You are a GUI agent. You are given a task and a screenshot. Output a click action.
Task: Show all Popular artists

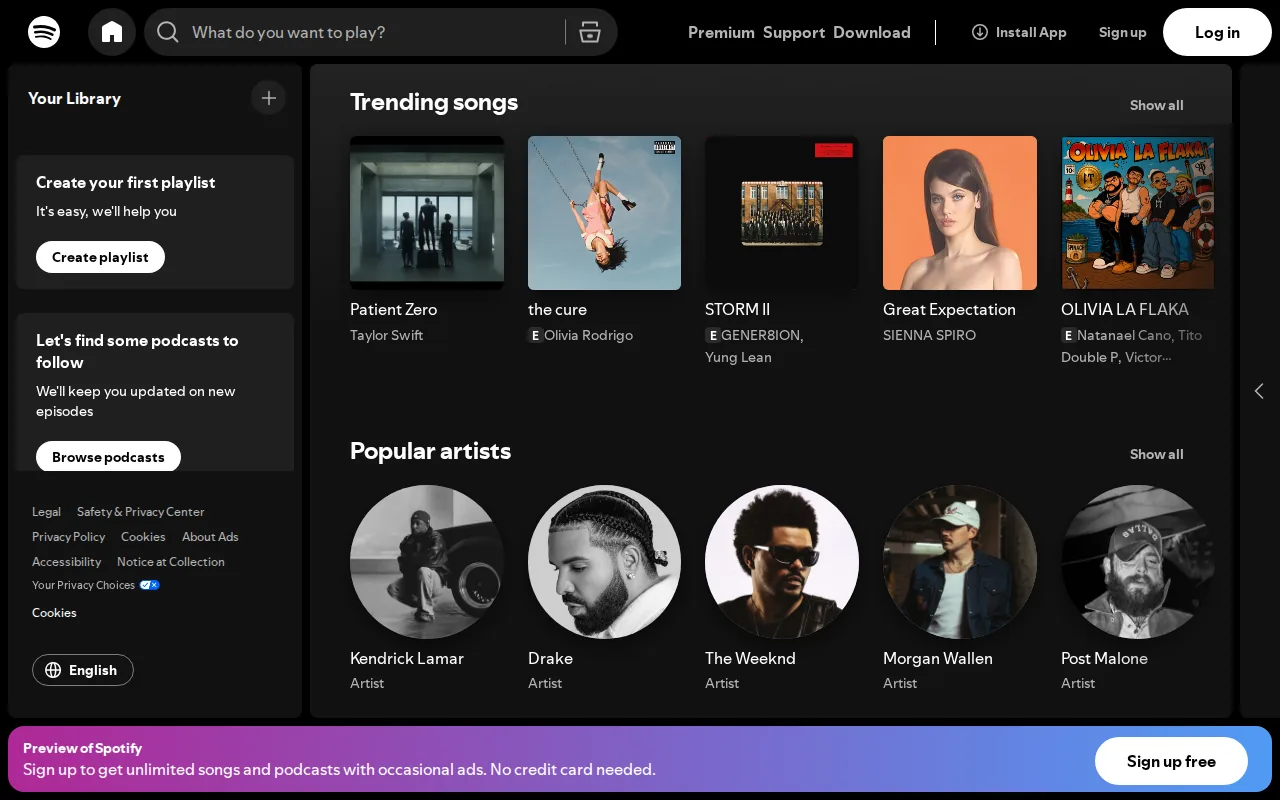coord(1157,454)
